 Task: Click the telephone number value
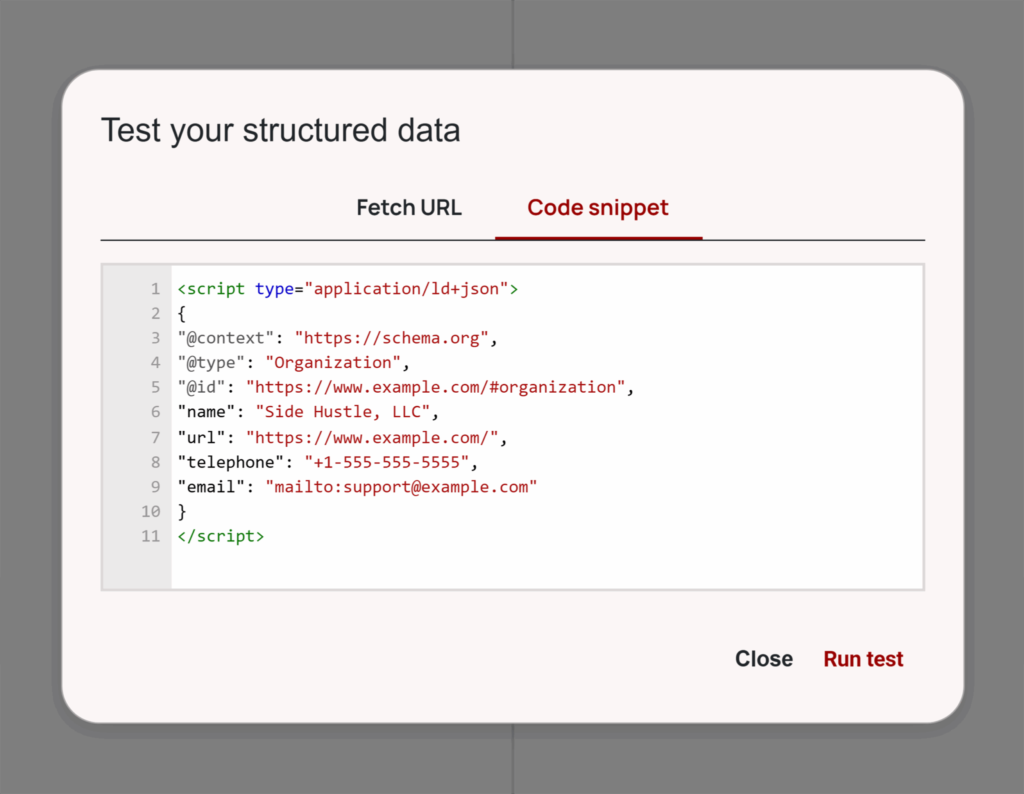tap(386, 462)
